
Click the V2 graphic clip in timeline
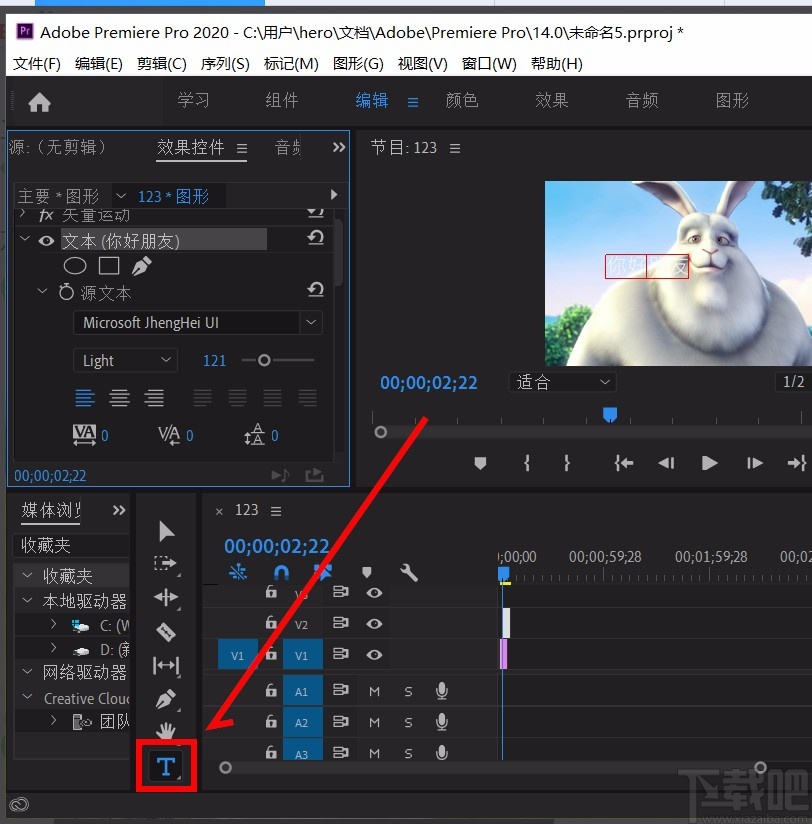(506, 623)
